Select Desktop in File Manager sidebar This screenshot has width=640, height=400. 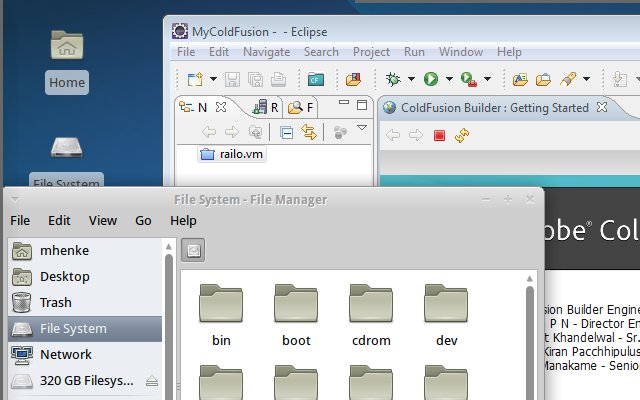[x=85, y=277]
